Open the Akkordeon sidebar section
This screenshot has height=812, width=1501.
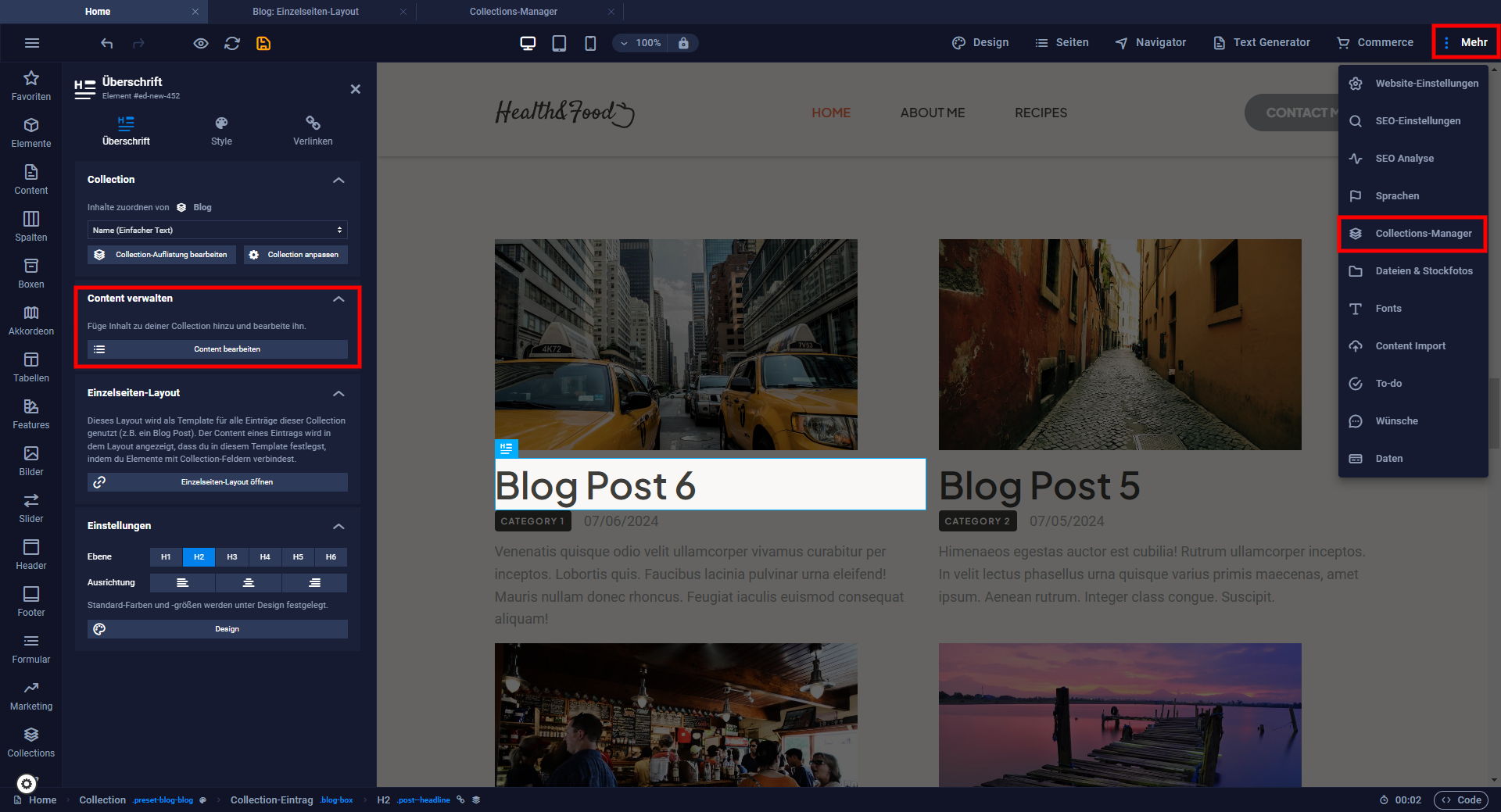point(31,320)
